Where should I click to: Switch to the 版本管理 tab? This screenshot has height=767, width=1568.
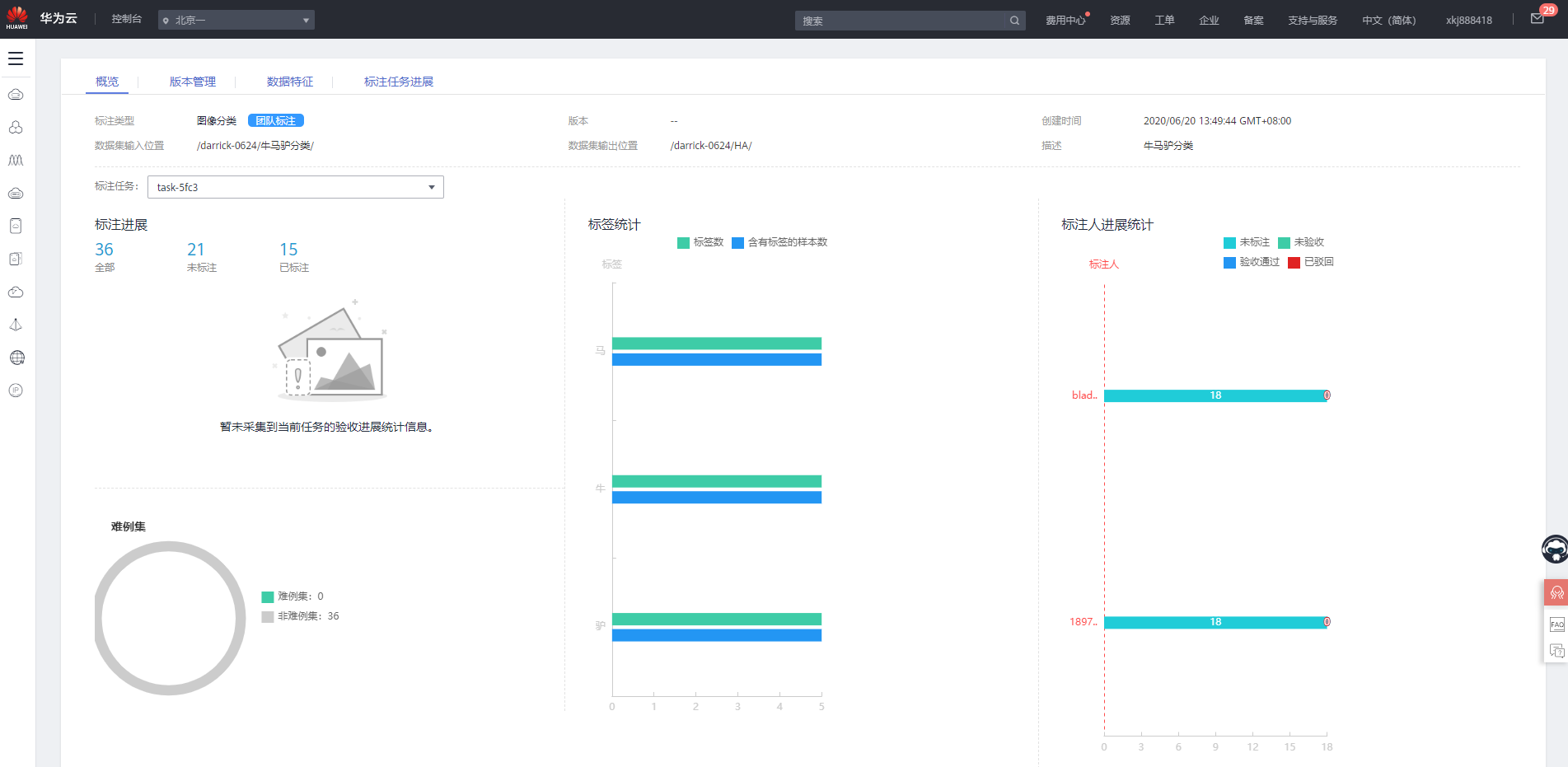tap(192, 82)
